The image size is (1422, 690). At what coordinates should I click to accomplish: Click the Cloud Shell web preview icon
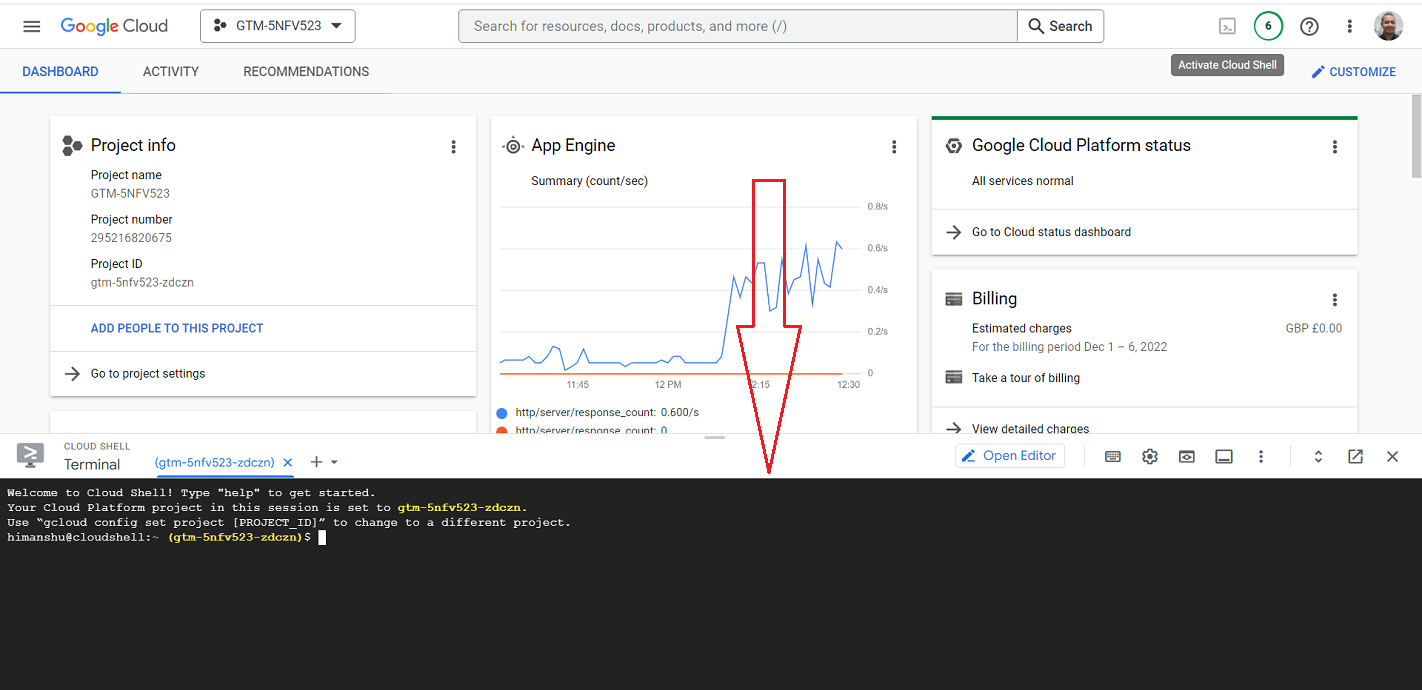[1186, 457]
